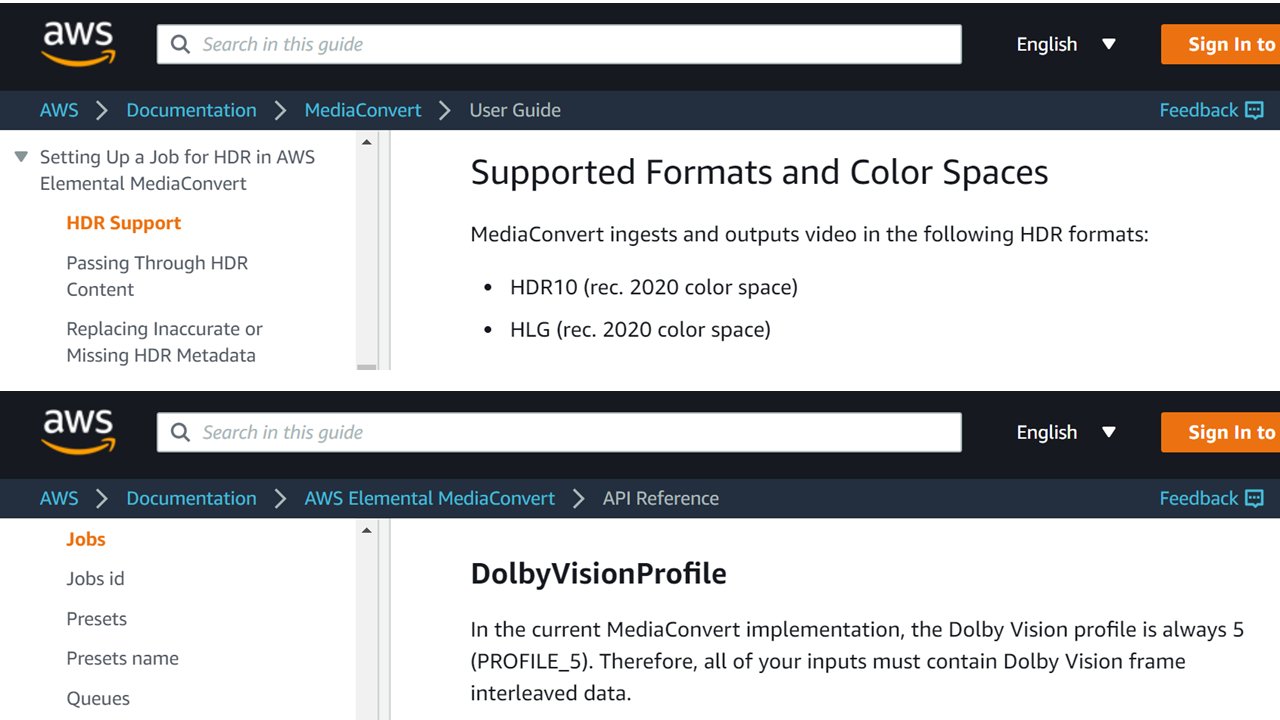Open 'Passing Through HDR Content' sidebar item
The width and height of the screenshot is (1280, 720).
[157, 276]
